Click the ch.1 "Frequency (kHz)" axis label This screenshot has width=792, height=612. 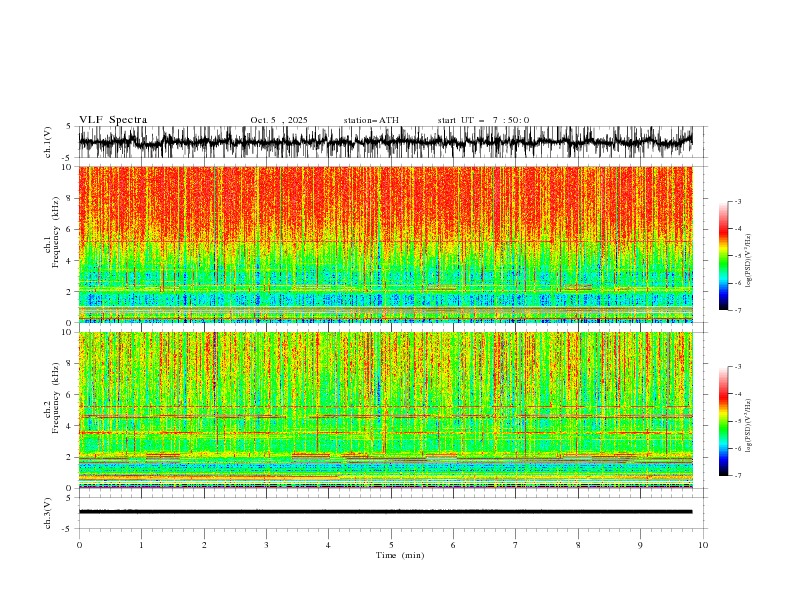56,232
